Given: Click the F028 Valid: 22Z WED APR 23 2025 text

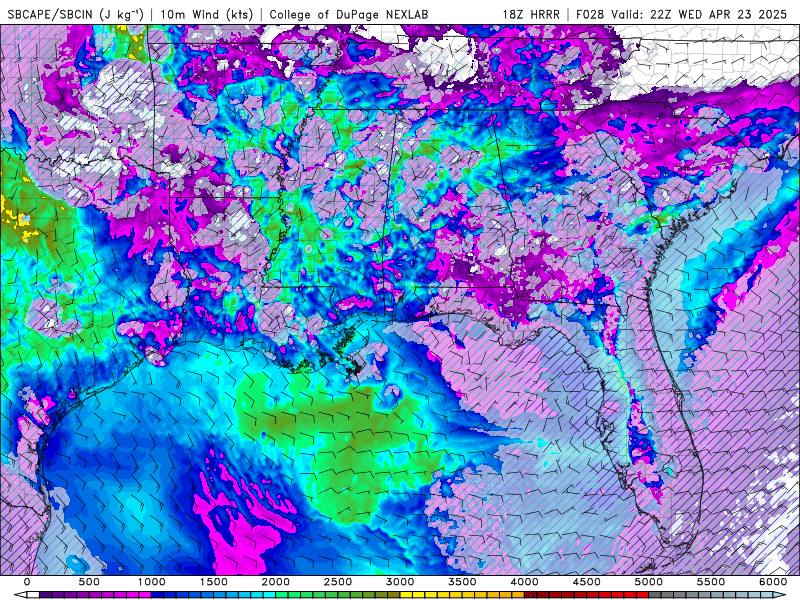Looking at the screenshot, I should click(681, 14).
